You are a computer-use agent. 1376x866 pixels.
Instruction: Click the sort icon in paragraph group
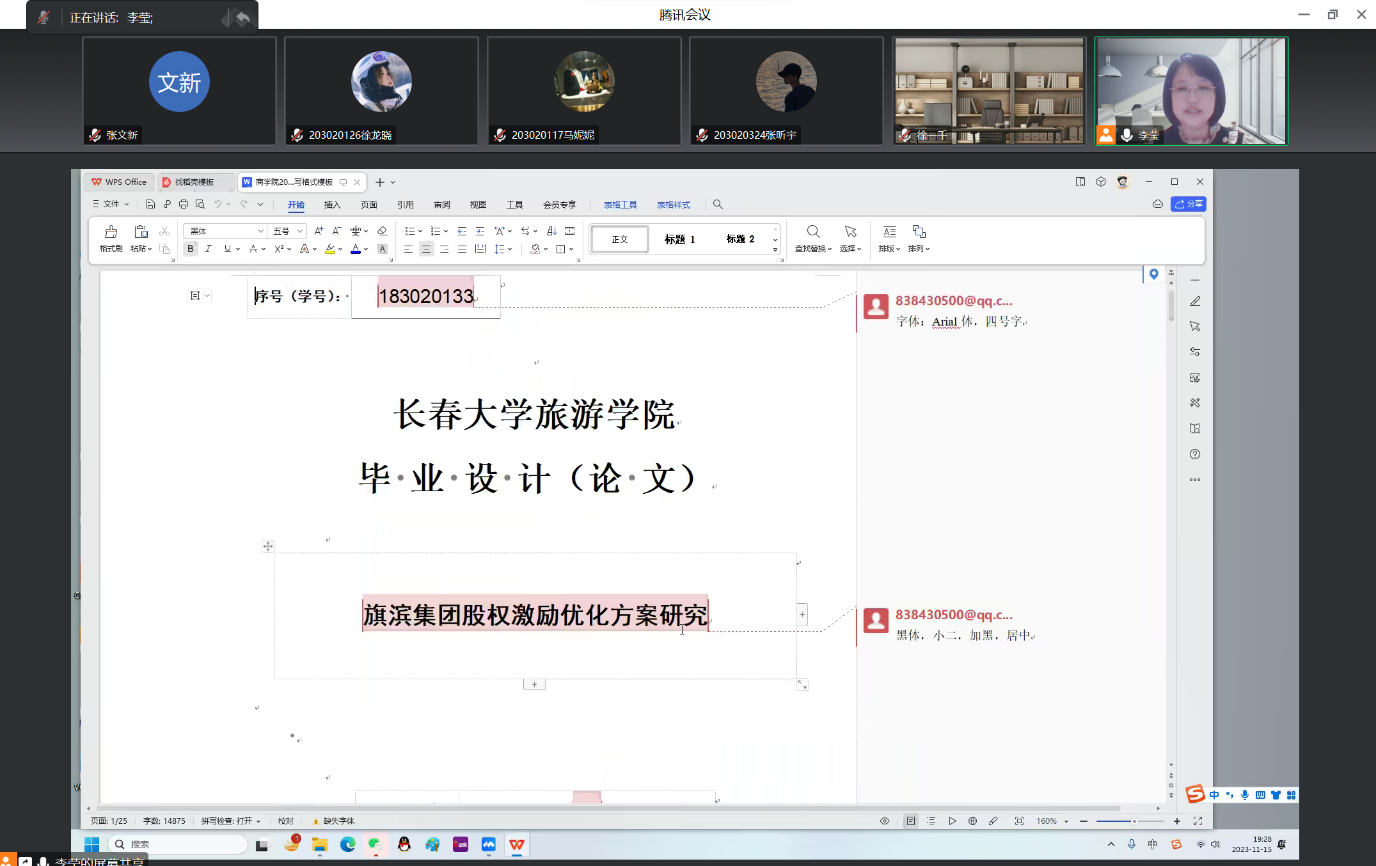coord(552,231)
